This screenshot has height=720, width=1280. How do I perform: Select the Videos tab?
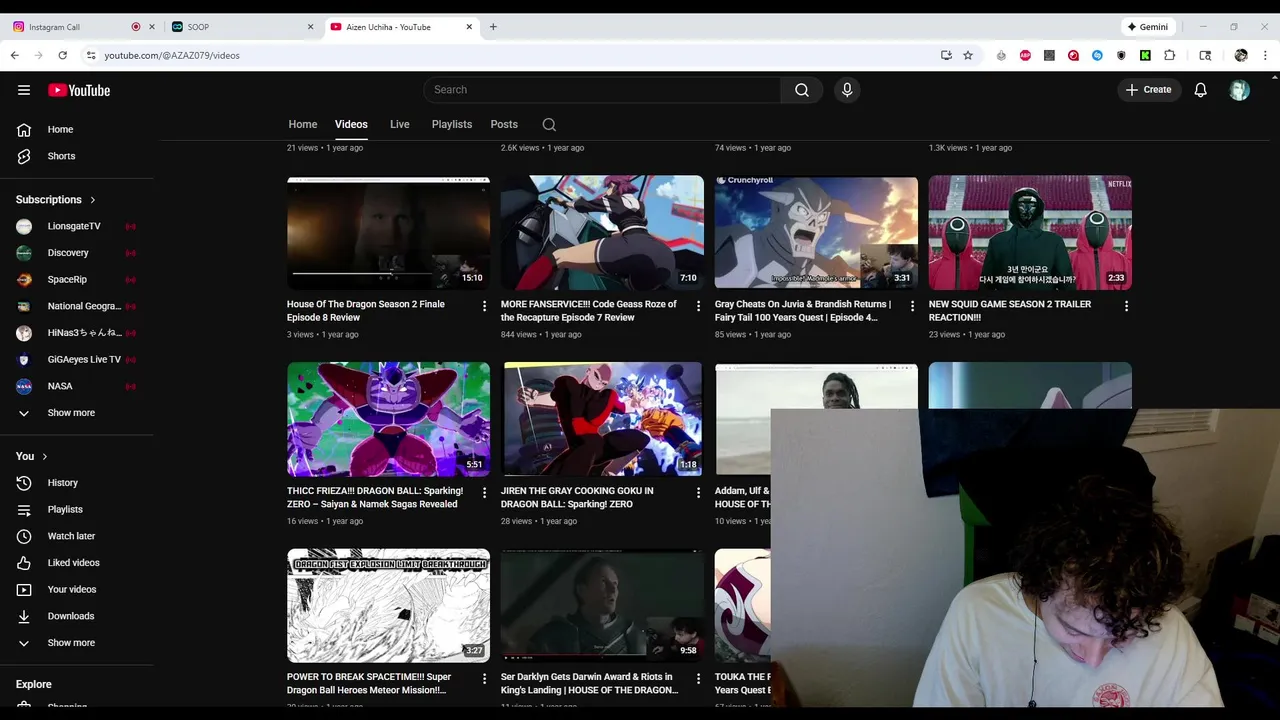point(351,124)
